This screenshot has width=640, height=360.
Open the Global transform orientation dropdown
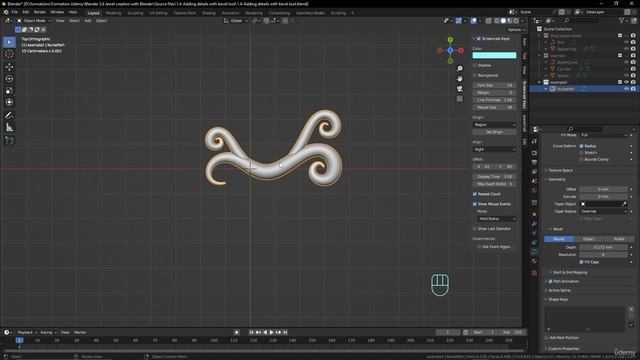[236, 20]
